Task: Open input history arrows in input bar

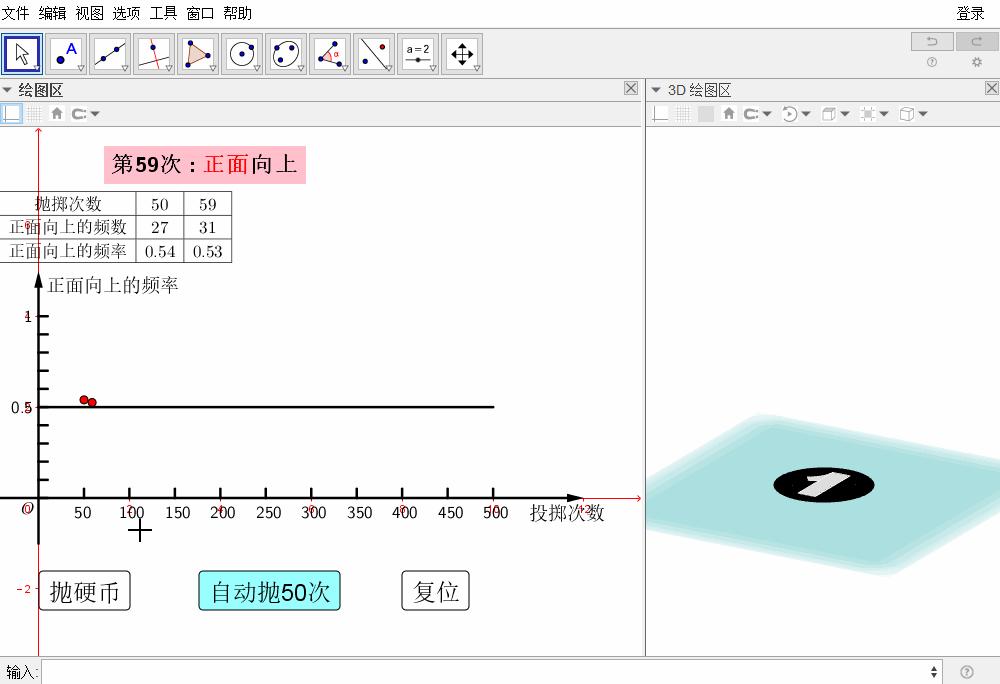Action: [x=934, y=672]
